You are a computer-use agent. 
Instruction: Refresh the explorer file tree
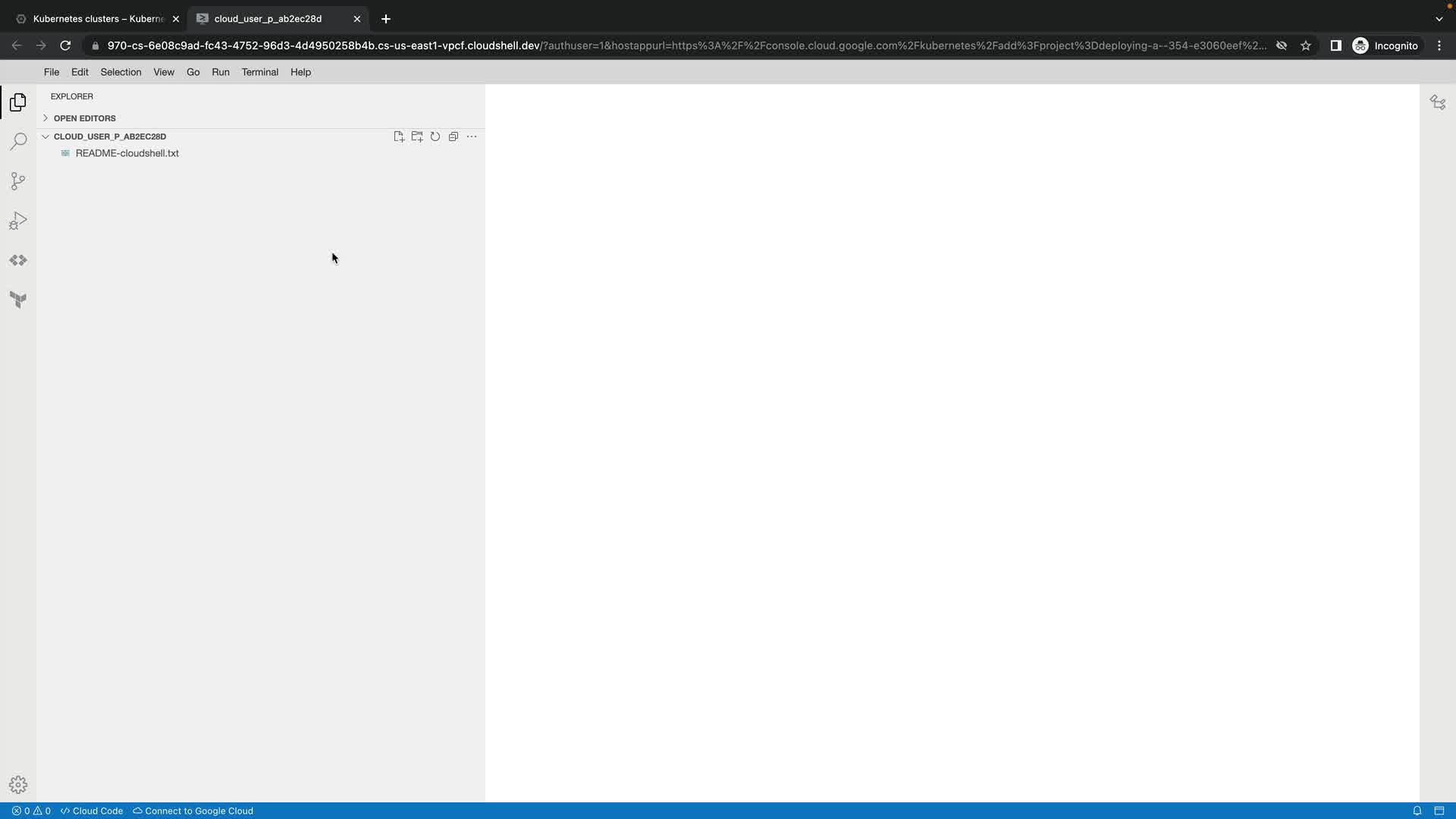[x=435, y=136]
